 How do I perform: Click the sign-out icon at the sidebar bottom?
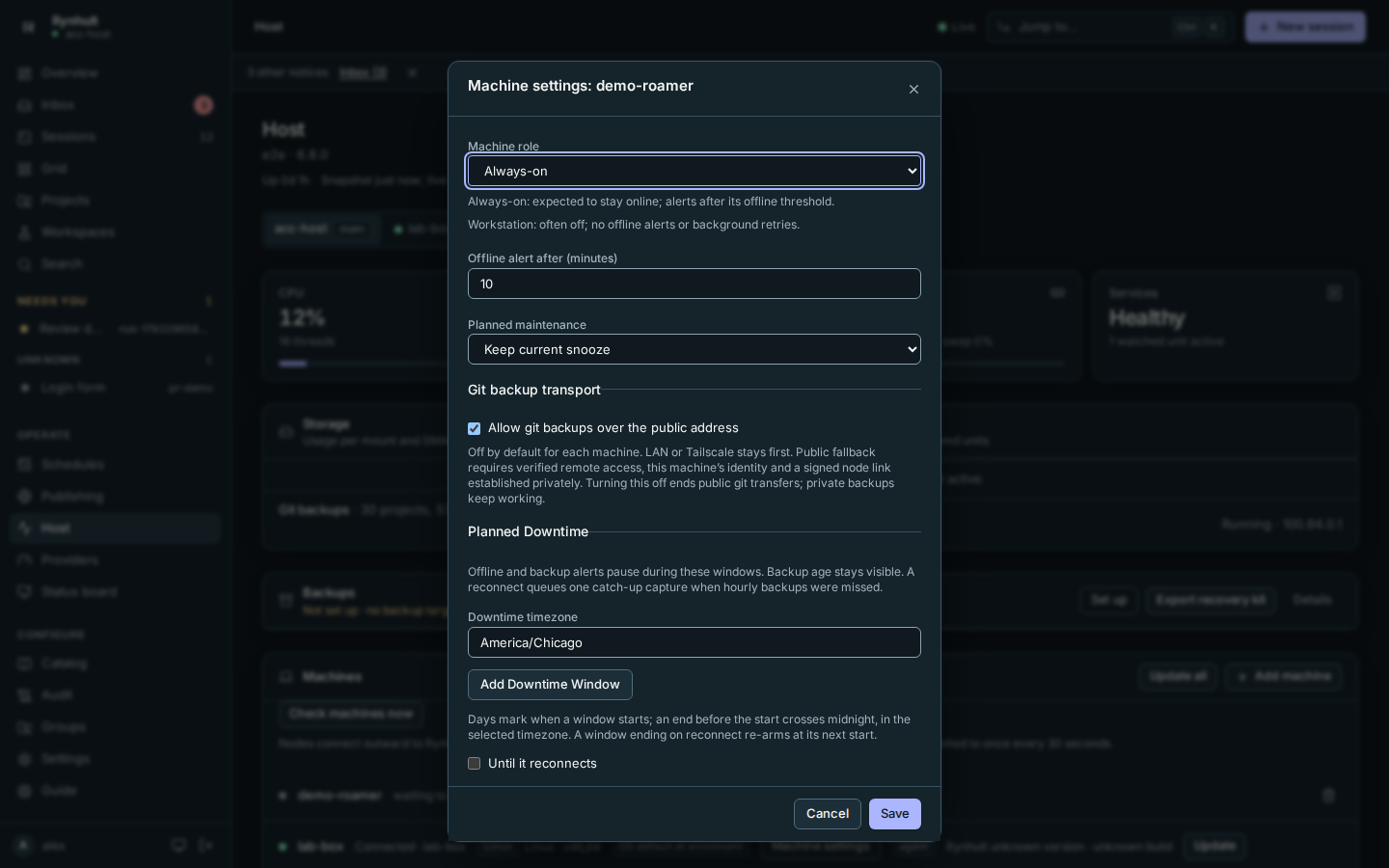tap(205, 846)
